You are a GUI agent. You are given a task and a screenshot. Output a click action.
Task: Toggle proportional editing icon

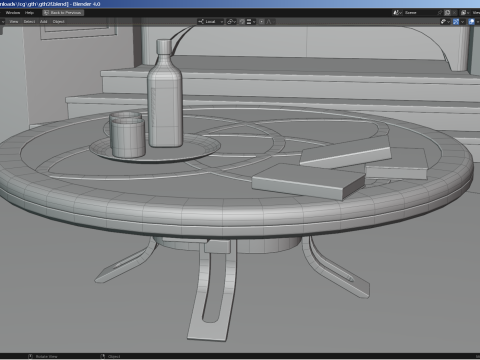click(x=262, y=22)
